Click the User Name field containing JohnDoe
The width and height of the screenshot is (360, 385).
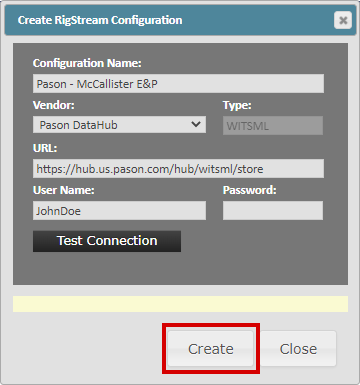point(119,210)
